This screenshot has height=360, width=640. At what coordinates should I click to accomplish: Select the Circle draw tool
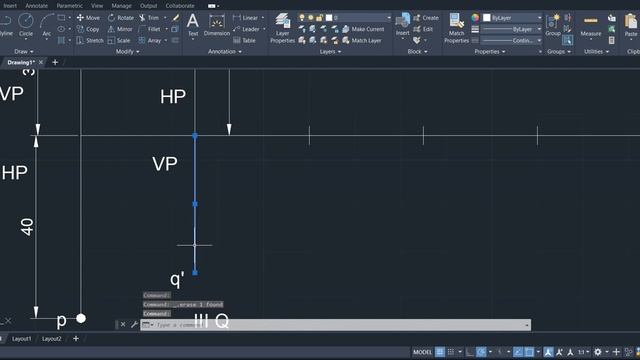(26, 25)
